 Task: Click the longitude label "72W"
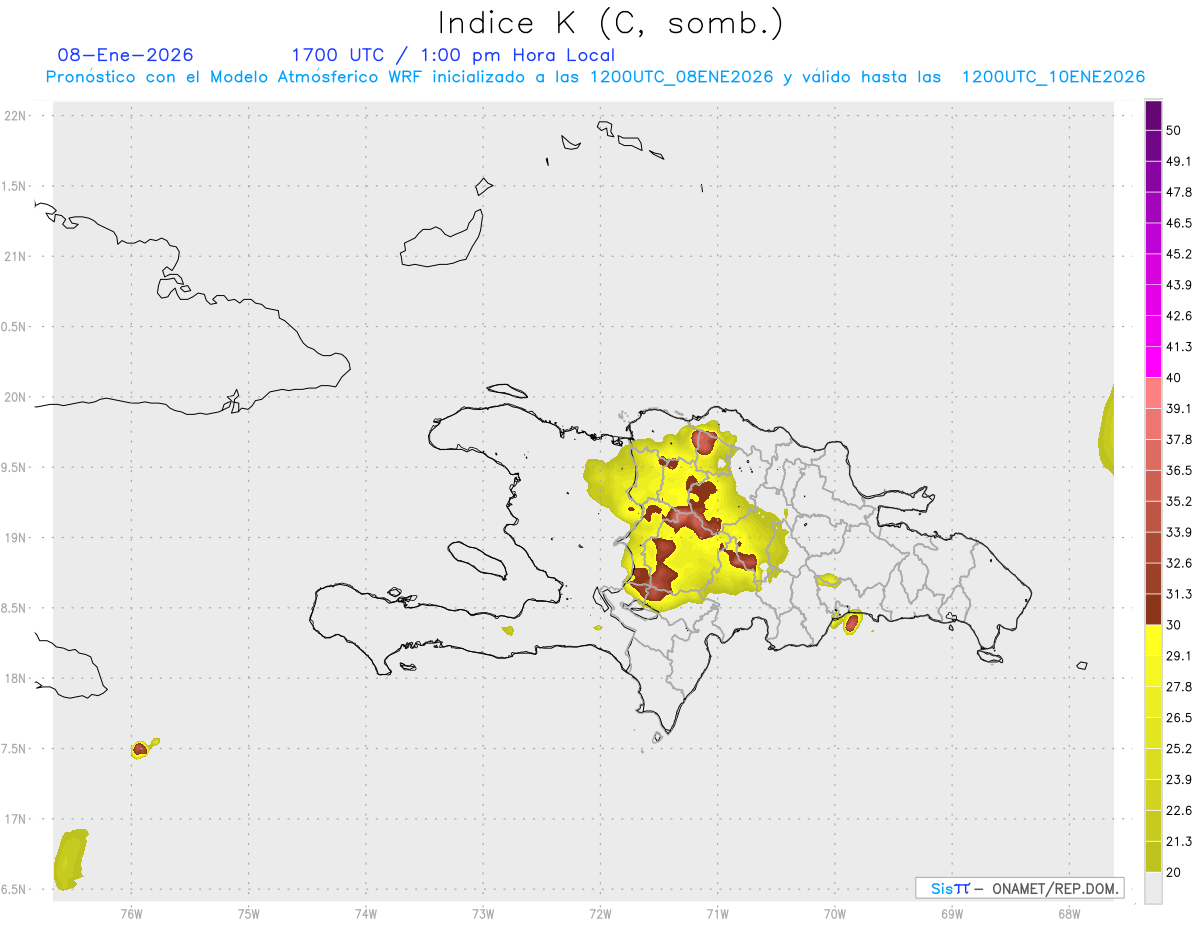(600, 914)
